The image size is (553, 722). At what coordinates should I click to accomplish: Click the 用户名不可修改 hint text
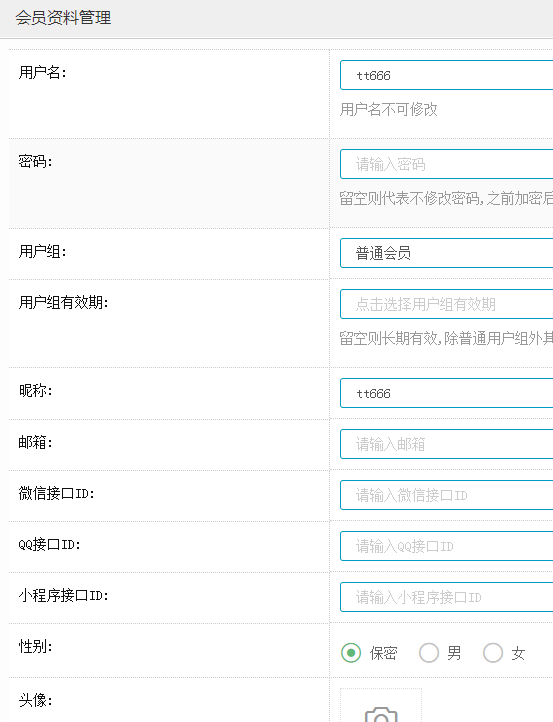pos(389,110)
